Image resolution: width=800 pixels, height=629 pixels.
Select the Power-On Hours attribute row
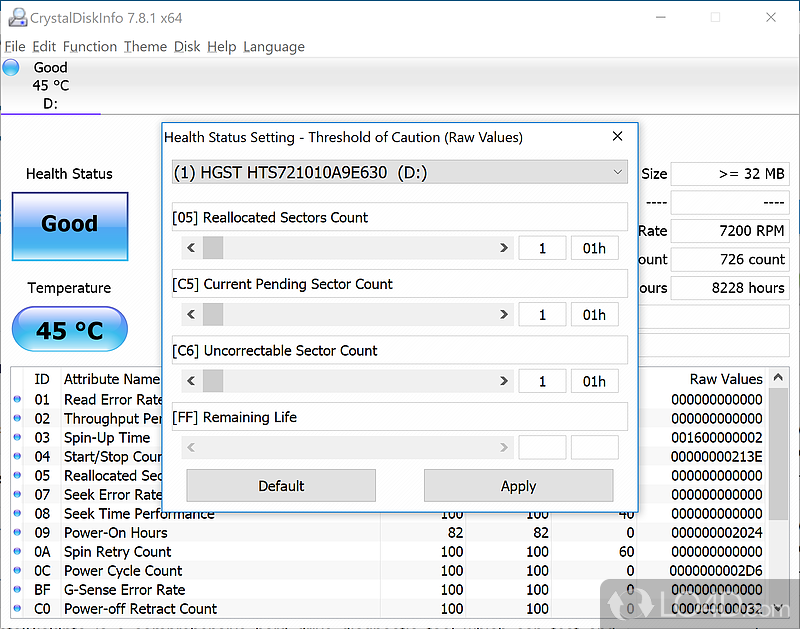click(389, 533)
